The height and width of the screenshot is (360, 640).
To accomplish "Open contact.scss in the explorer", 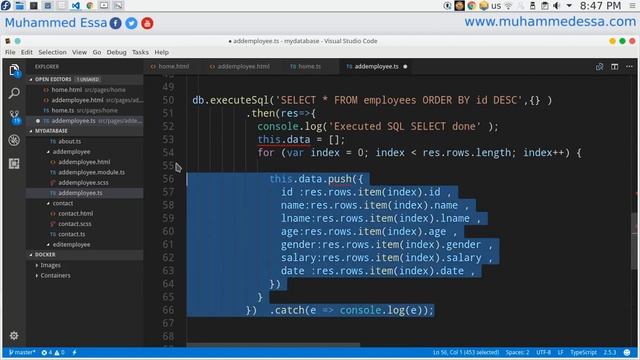I will point(75,224).
